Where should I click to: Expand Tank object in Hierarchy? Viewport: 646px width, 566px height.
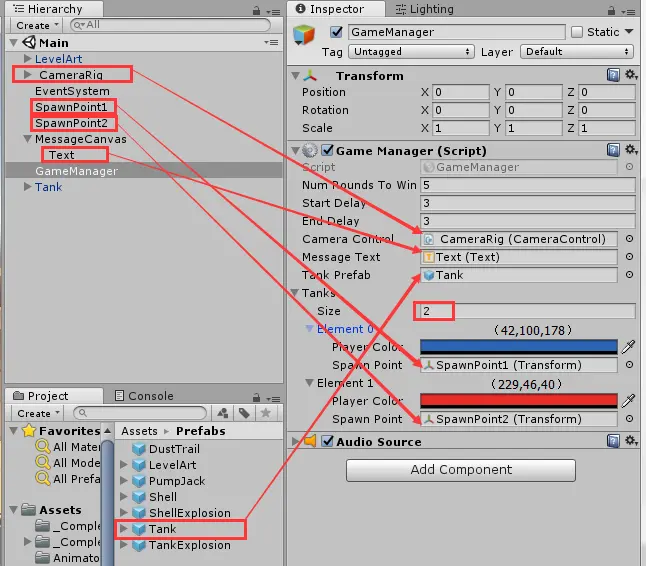28,187
